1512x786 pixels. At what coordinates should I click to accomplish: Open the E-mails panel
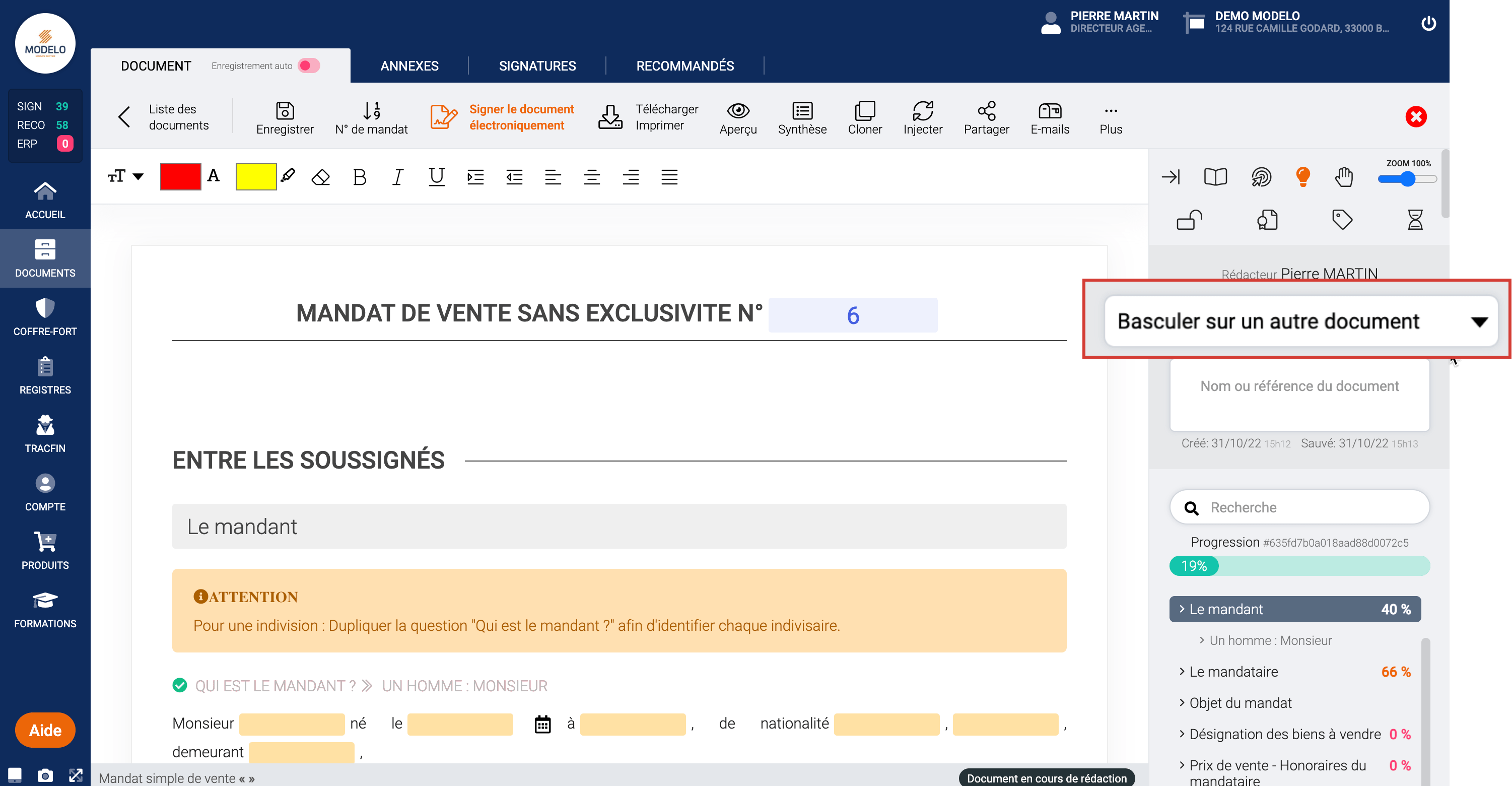point(1049,117)
